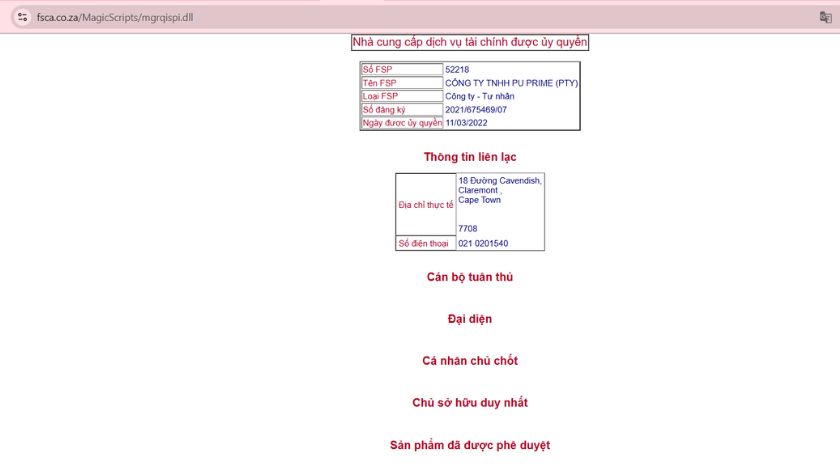Click the address line 'Claremont ,'
Image resolution: width=840 pixels, height=473 pixels.
(480, 190)
